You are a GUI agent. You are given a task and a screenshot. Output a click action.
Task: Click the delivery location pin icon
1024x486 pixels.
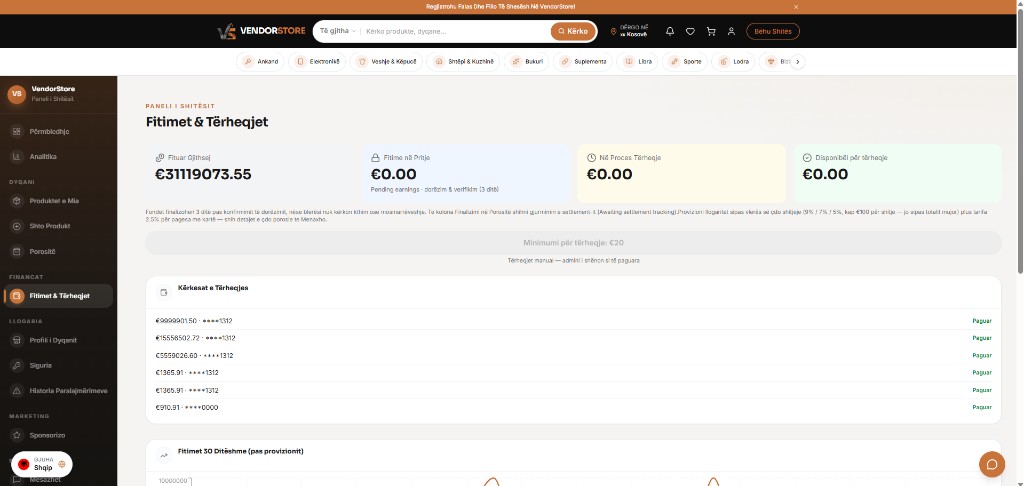613,31
